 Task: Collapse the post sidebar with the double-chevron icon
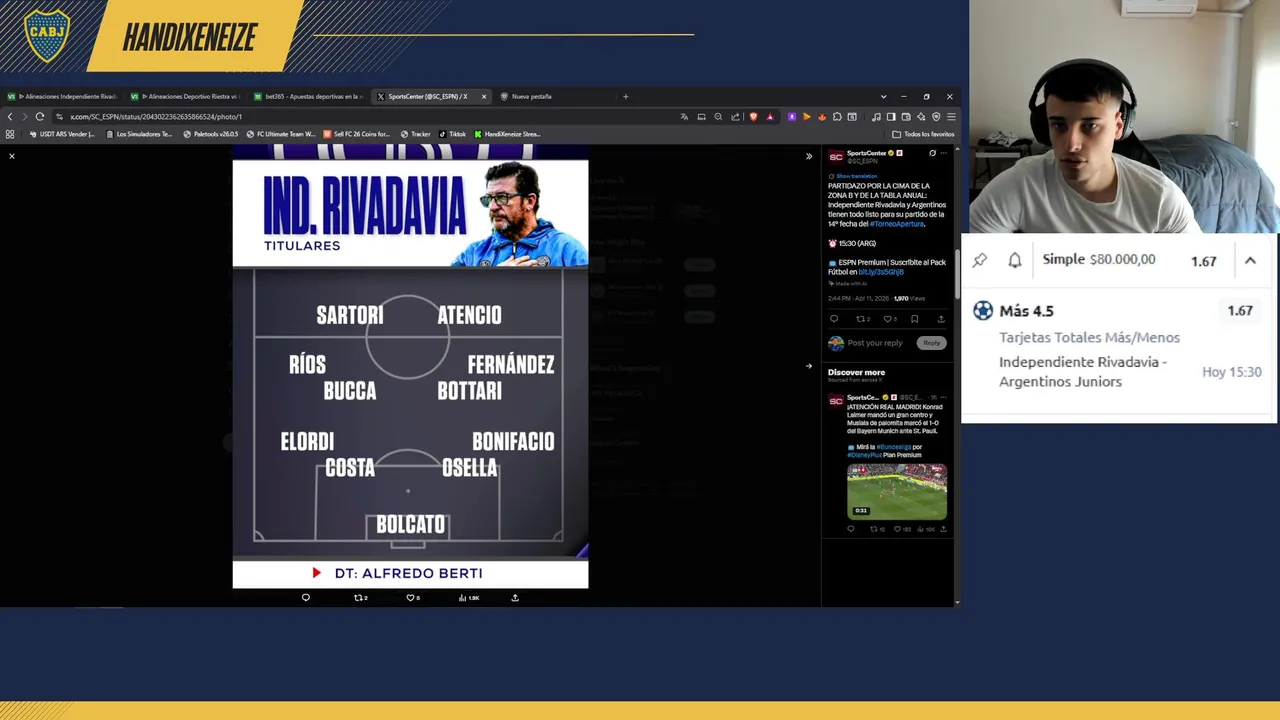(x=809, y=156)
